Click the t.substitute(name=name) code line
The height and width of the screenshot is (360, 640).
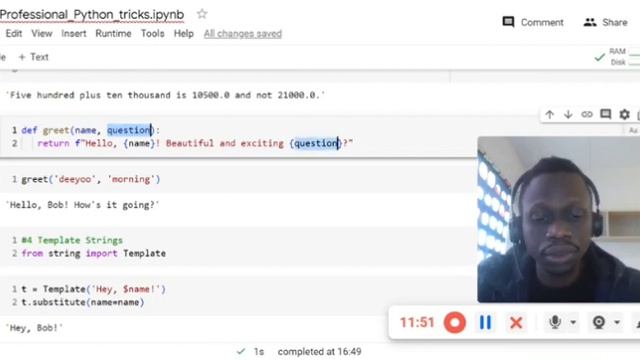[83, 302]
